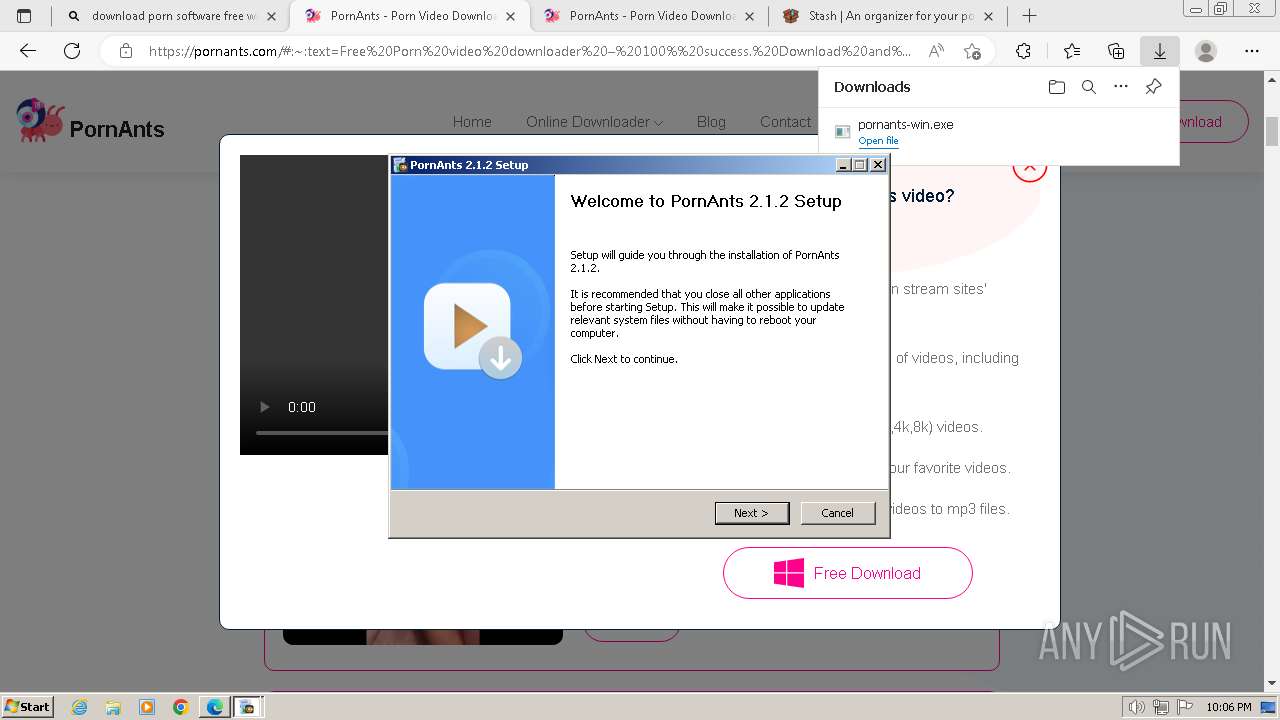Open the Collections toolbar icon
Image resolution: width=1280 pixels, height=720 pixels.
1116,51
